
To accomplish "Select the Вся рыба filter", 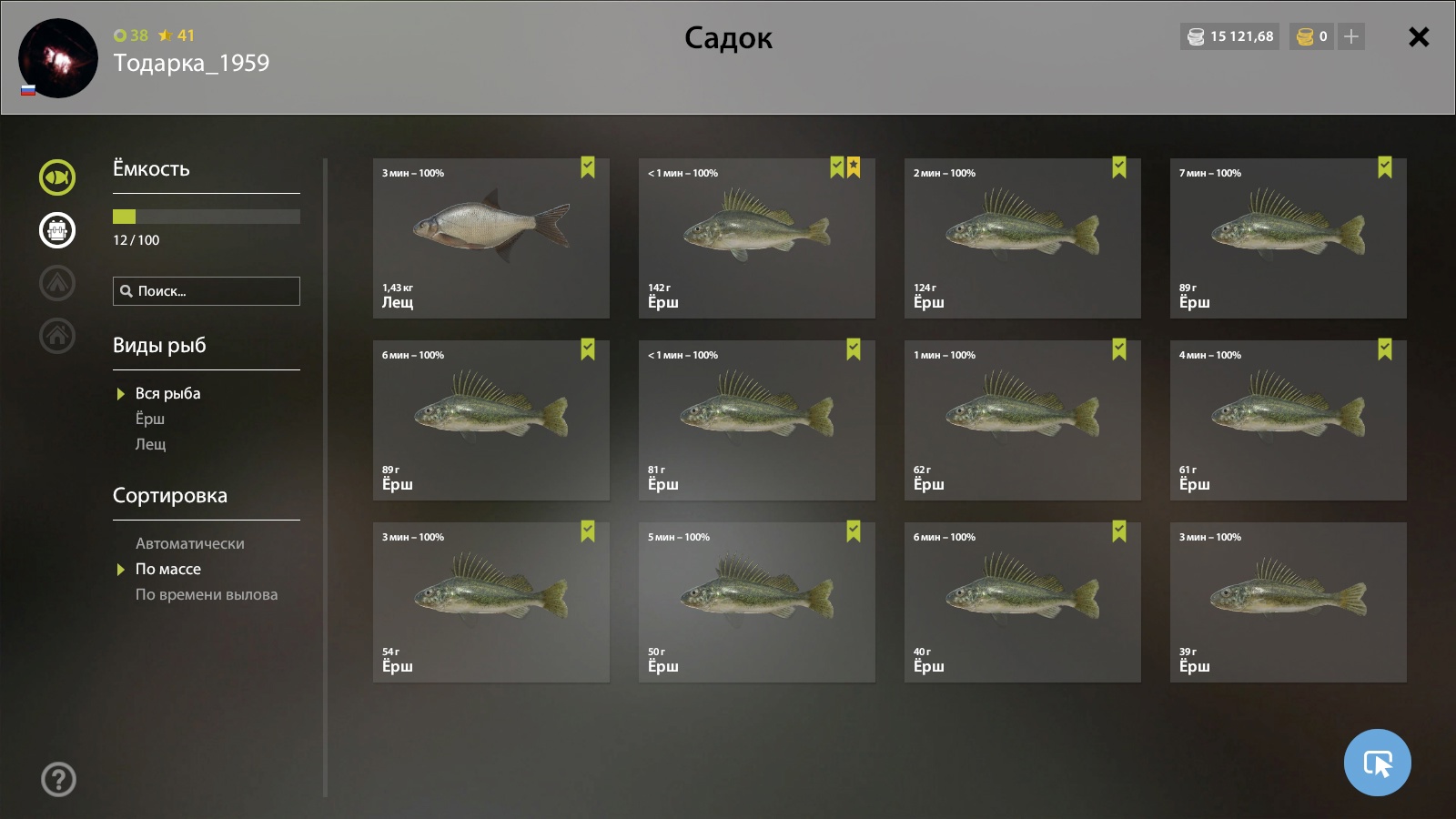I will click(167, 393).
